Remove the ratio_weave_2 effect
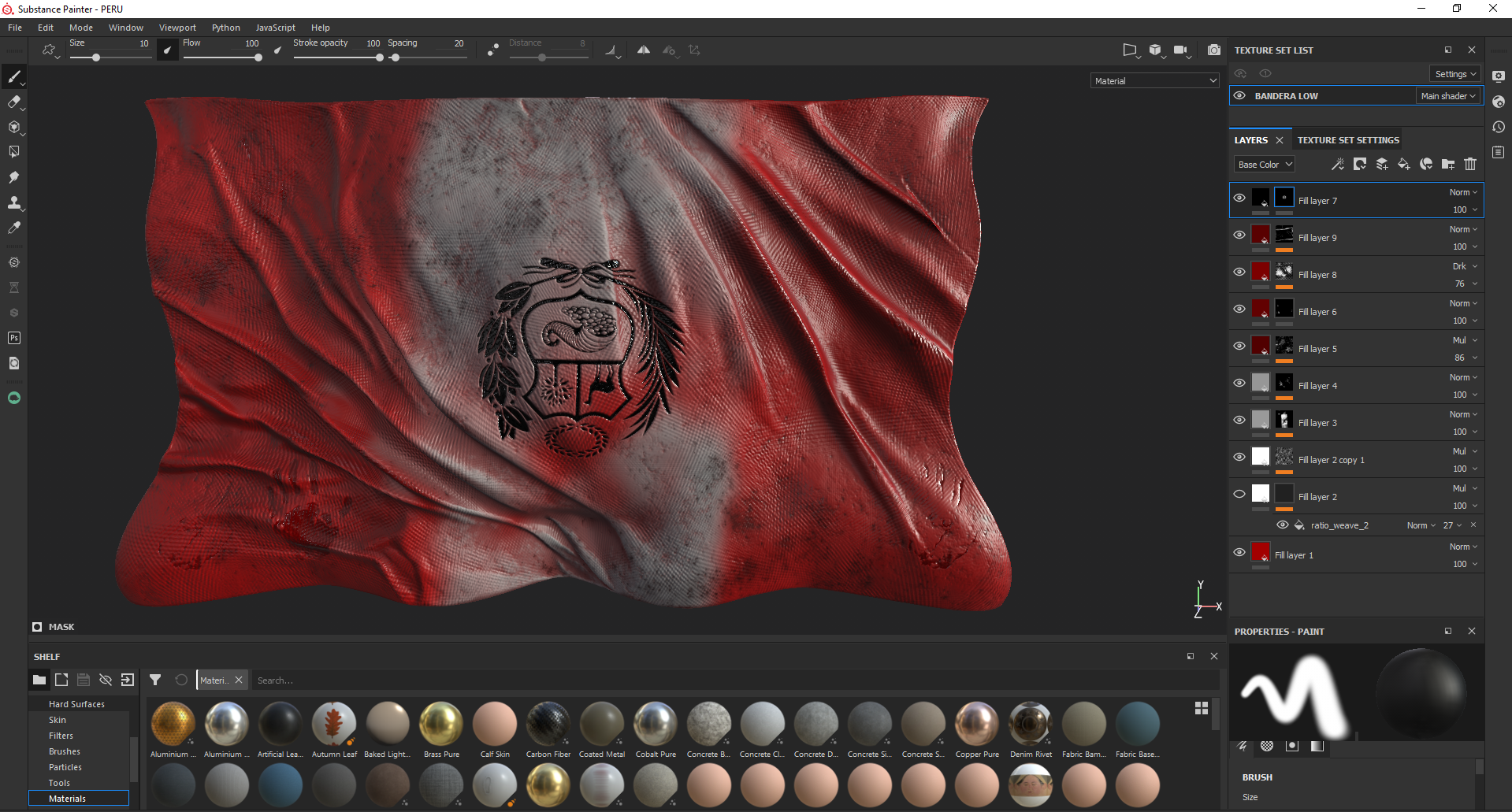The width and height of the screenshot is (1512, 812). 1473,525
